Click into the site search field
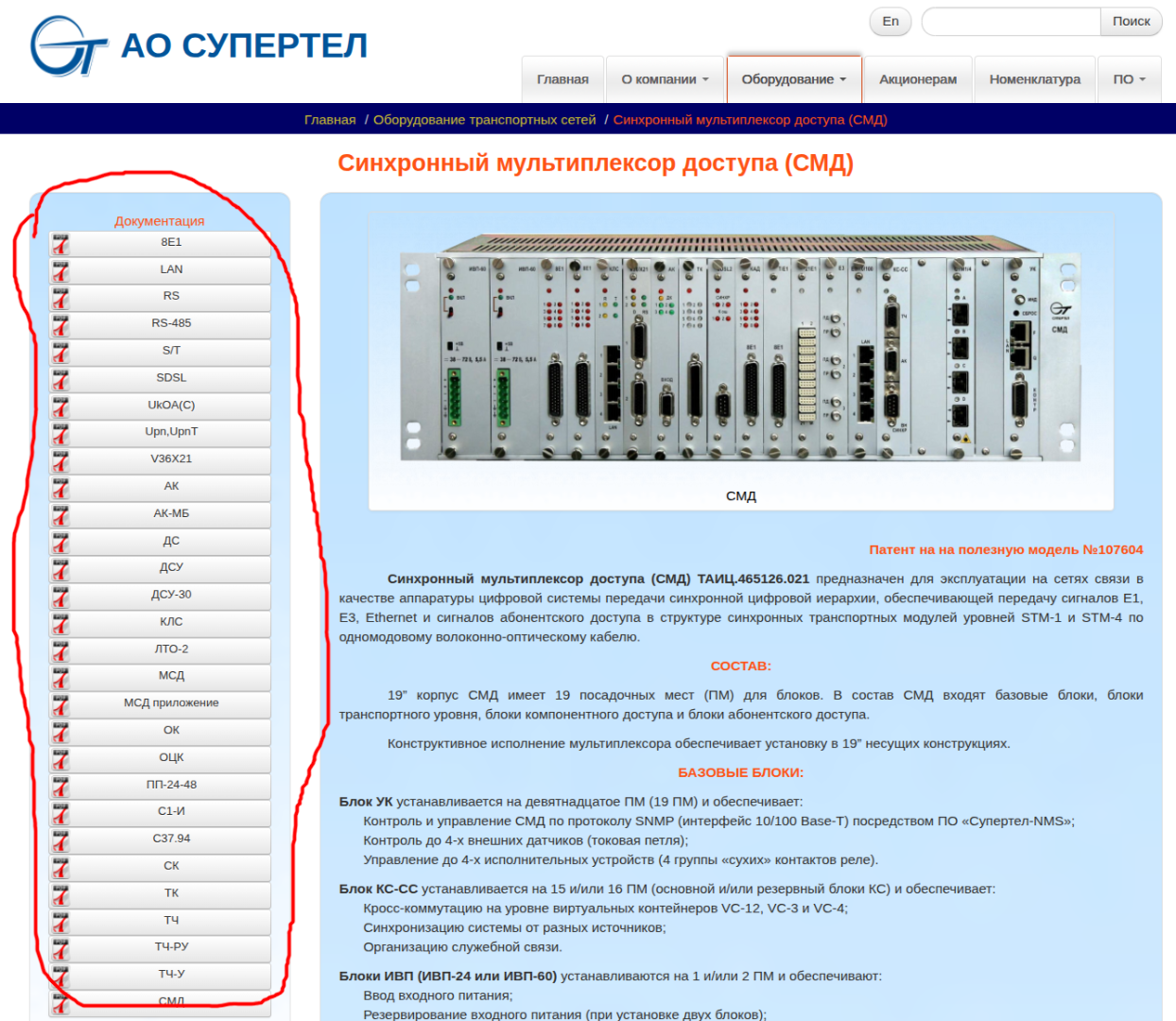The image size is (1176, 1021). coord(1011,22)
